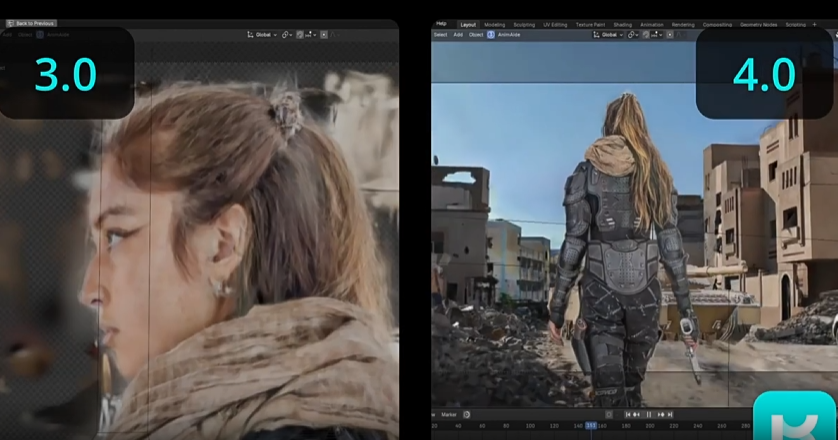Jump to the timeline start frame
838x440 pixels.
tap(628, 414)
